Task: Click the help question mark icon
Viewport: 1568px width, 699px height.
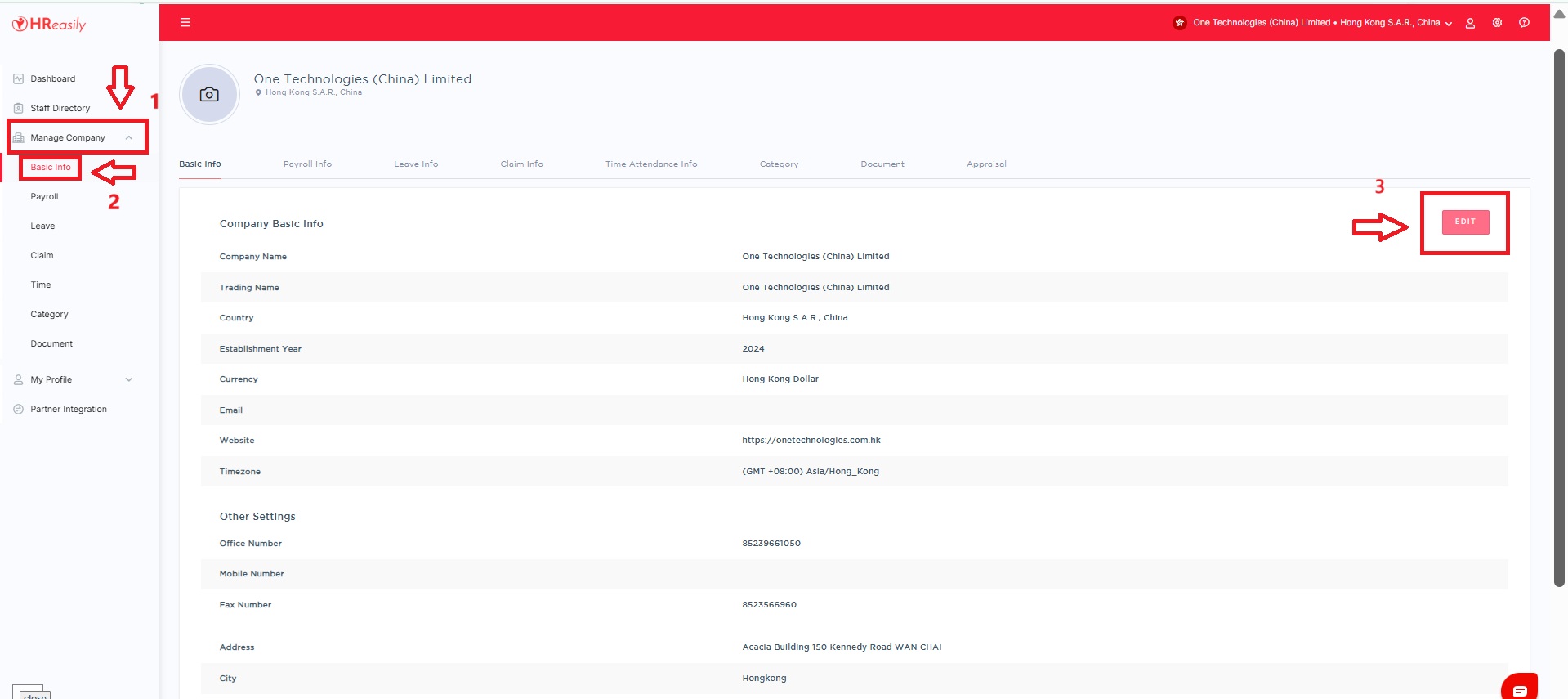Action: (x=1524, y=23)
